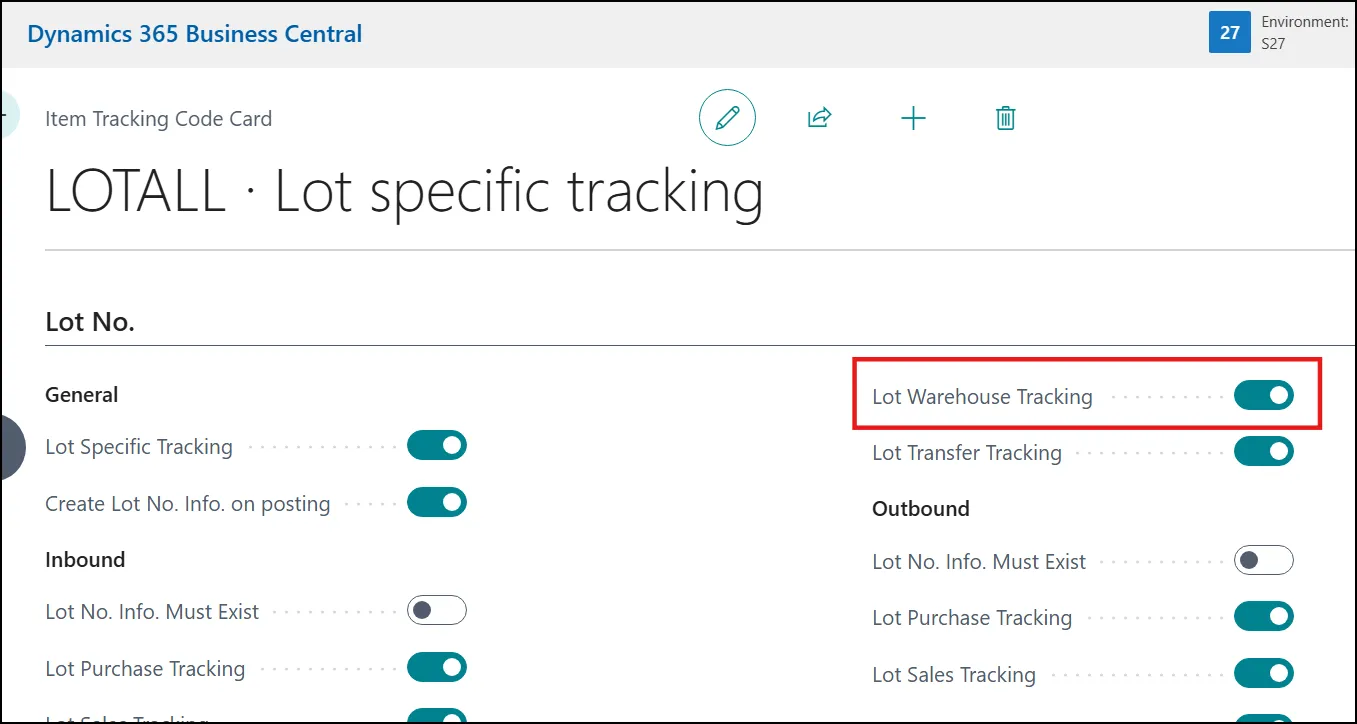Click the Environment: S27 label
This screenshot has width=1357, height=724.
tap(1305, 32)
